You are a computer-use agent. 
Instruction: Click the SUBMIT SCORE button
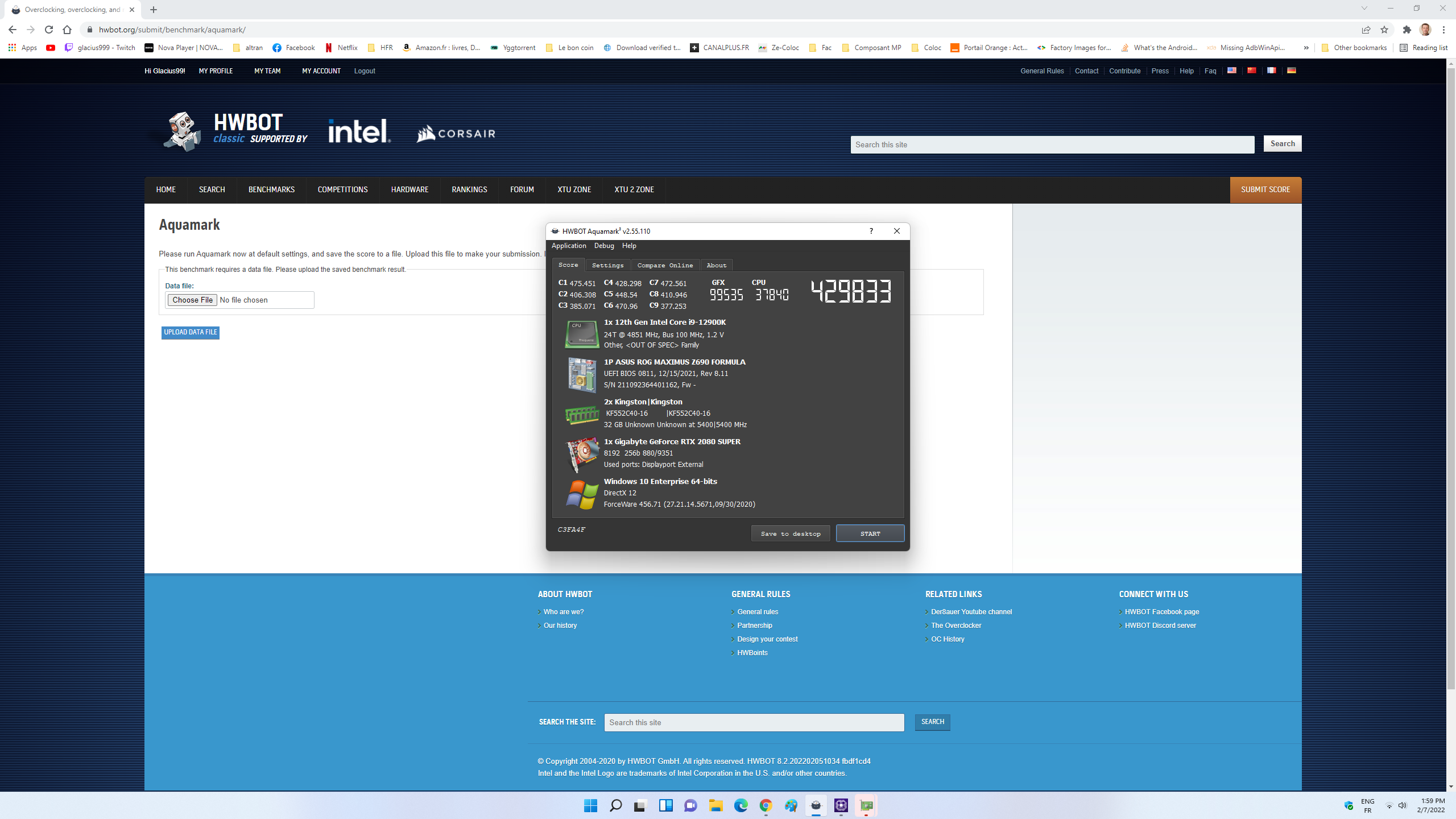click(1265, 190)
